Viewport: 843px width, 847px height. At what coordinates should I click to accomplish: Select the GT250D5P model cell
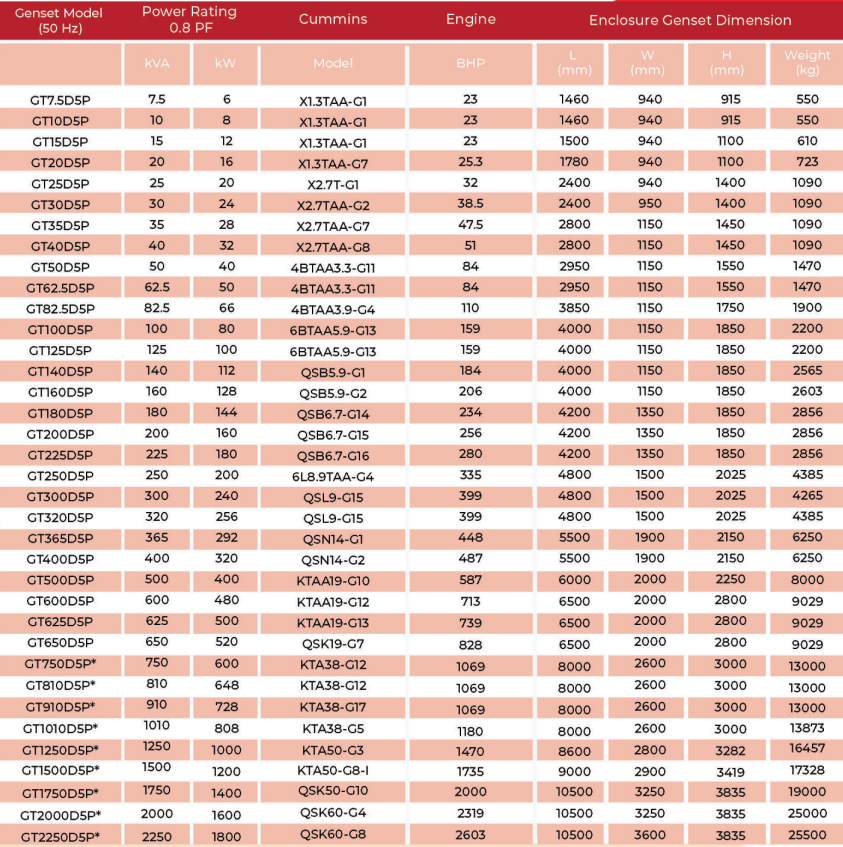point(60,476)
